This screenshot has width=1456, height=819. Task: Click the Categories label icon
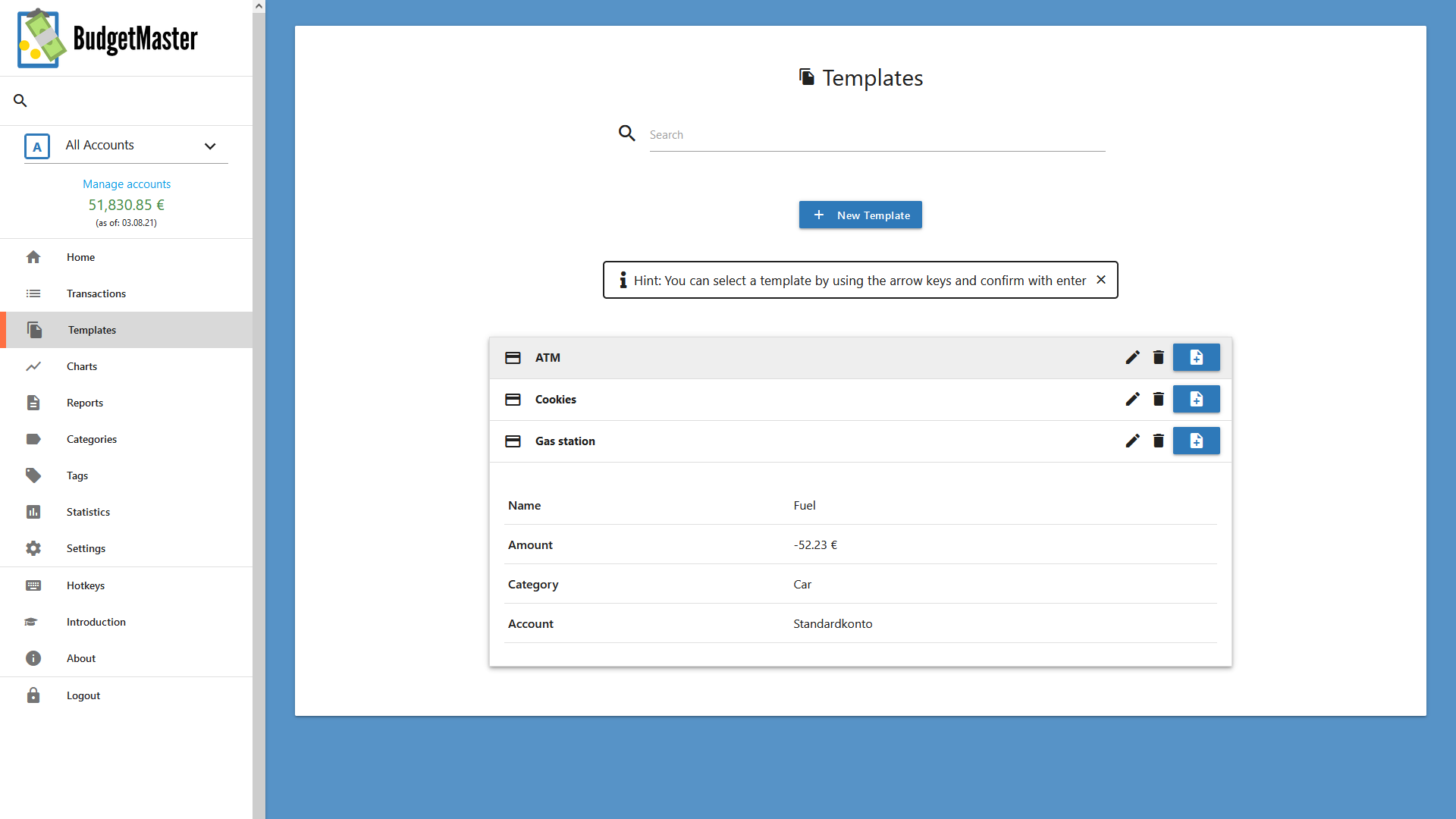[x=33, y=439]
